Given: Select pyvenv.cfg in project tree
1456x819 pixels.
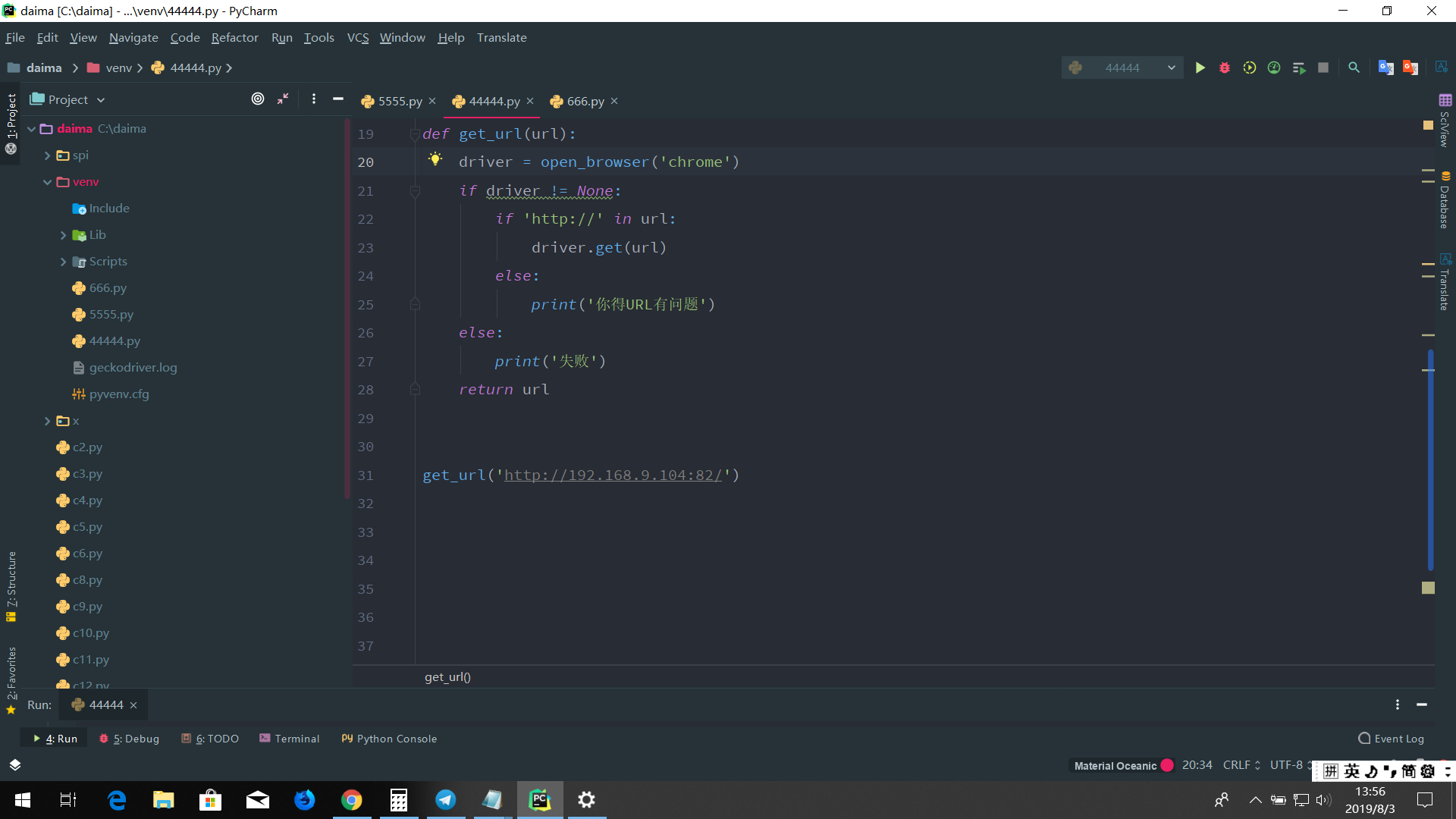Looking at the screenshot, I should [x=119, y=394].
